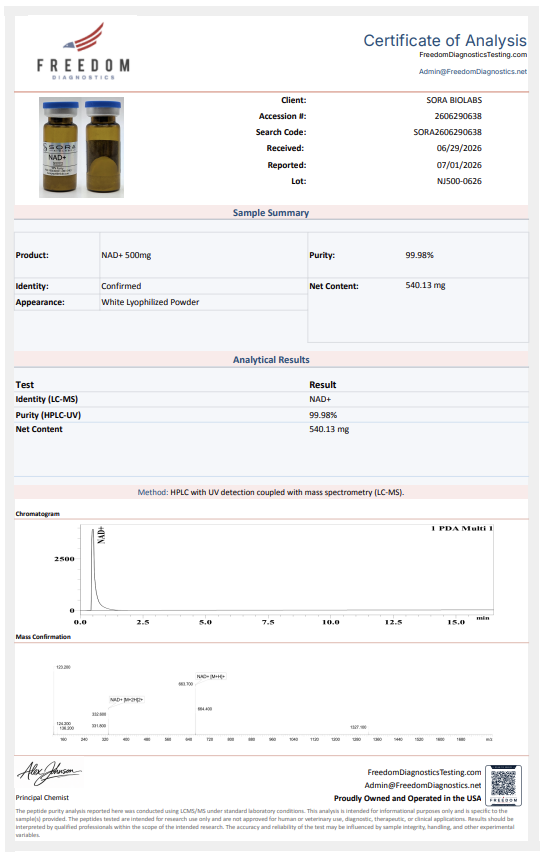545x856 pixels.
Task: Select the Search Code value SORA2606290638
Action: point(447,132)
